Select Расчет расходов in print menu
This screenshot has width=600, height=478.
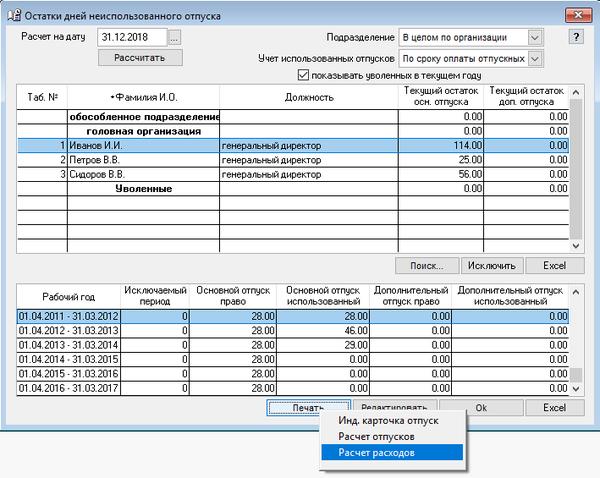point(390,452)
